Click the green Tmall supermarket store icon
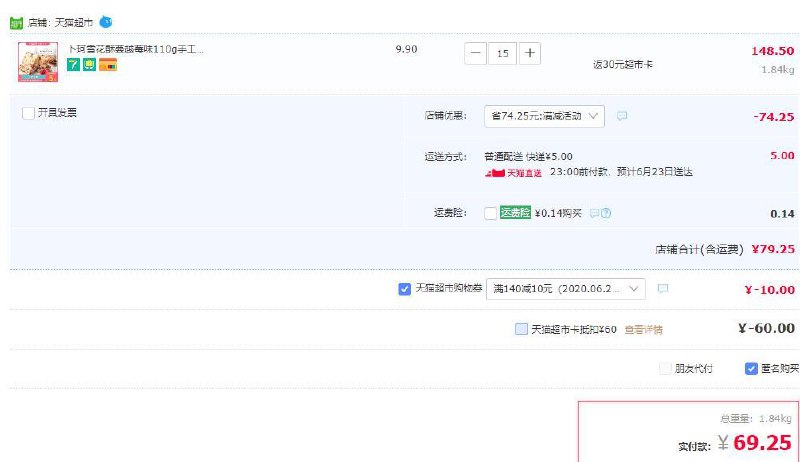The image size is (800, 462). [16, 23]
